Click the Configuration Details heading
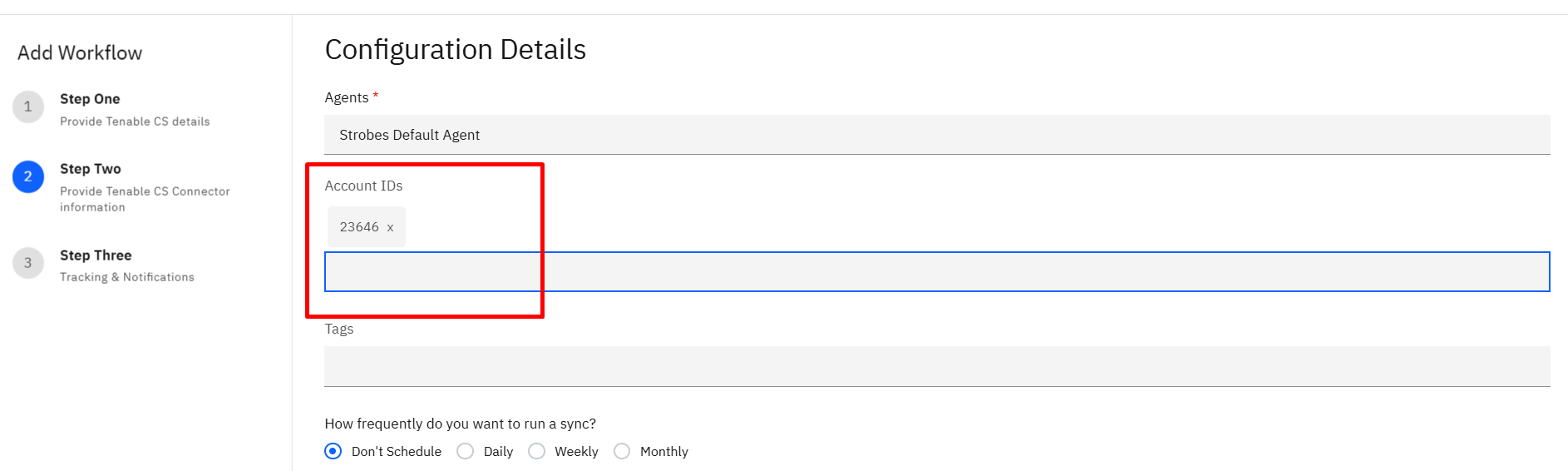1568x471 pixels. click(x=455, y=50)
